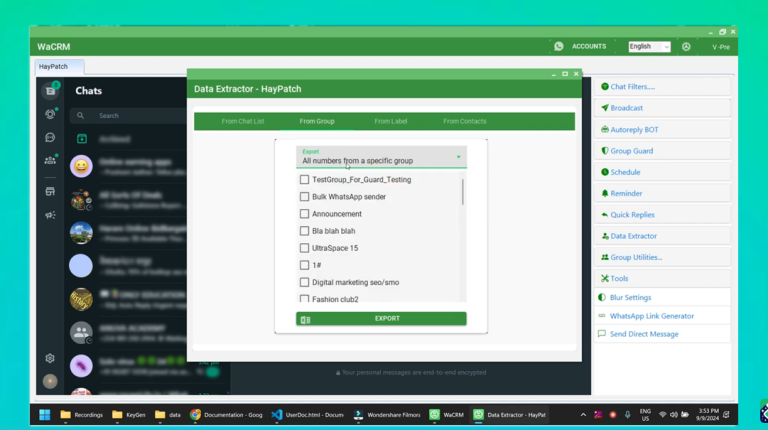Image resolution: width=768 pixels, height=430 pixels.
Task: Tick the Bulk WhatsApp sender checkbox
Action: click(x=305, y=197)
